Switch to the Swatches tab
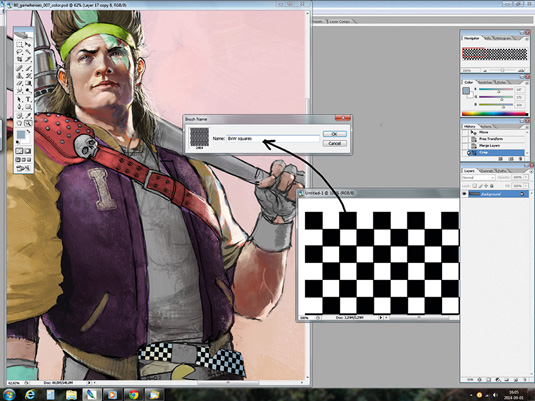This screenshot has height=401, width=535. tap(485, 82)
